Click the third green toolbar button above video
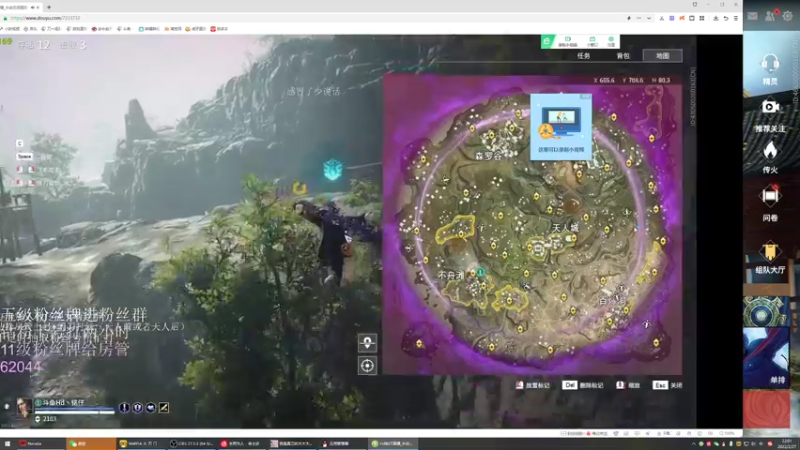Image resolution: width=800 pixels, height=450 pixels. pyautogui.click(x=611, y=41)
